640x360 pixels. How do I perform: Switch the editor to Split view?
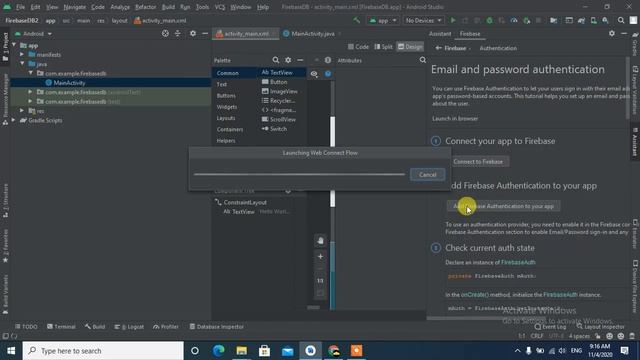383,47
